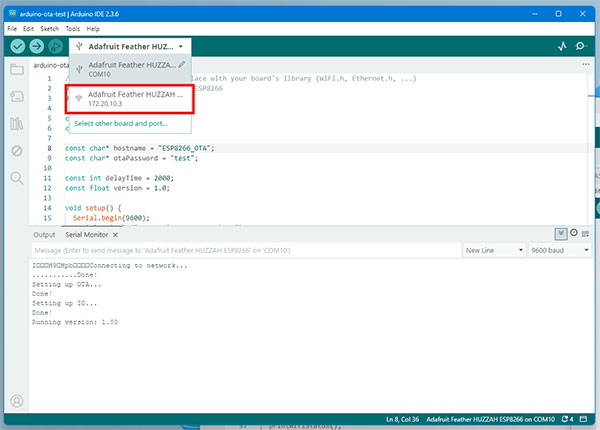Open the Library Manager sidebar icon
This screenshot has width=600, height=430.
pos(17,123)
